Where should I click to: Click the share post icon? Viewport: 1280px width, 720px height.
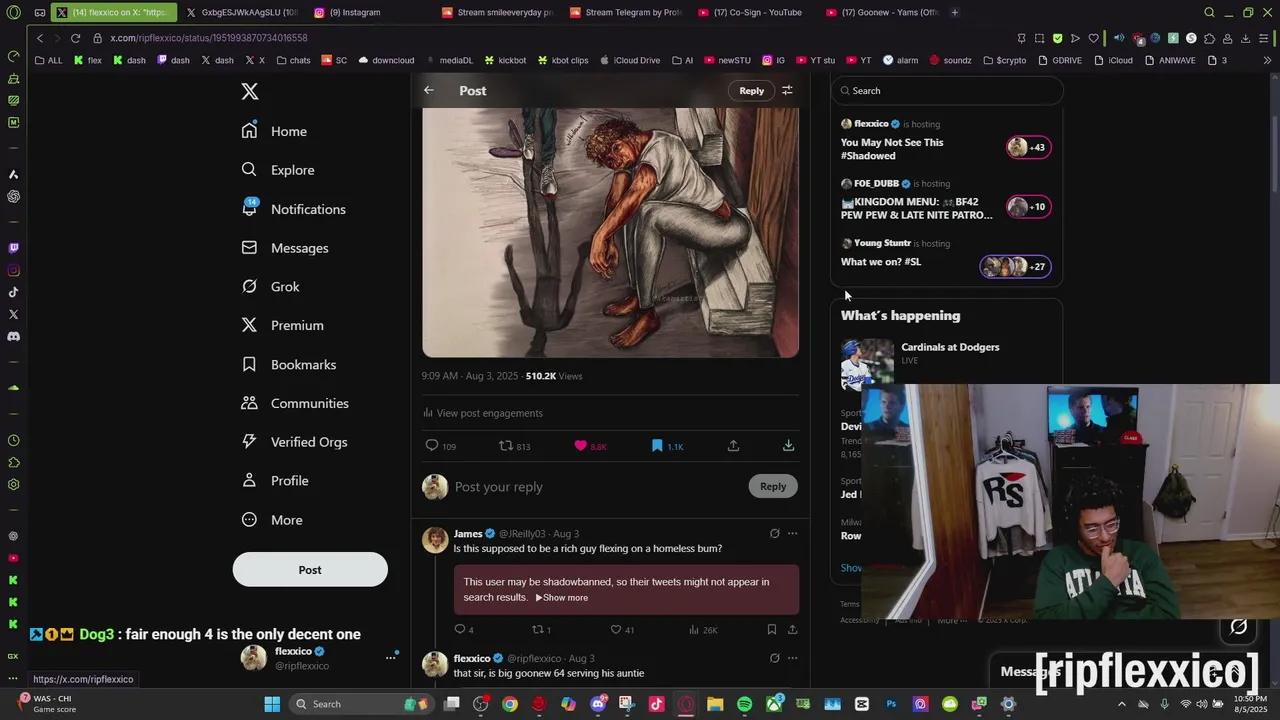(x=733, y=446)
